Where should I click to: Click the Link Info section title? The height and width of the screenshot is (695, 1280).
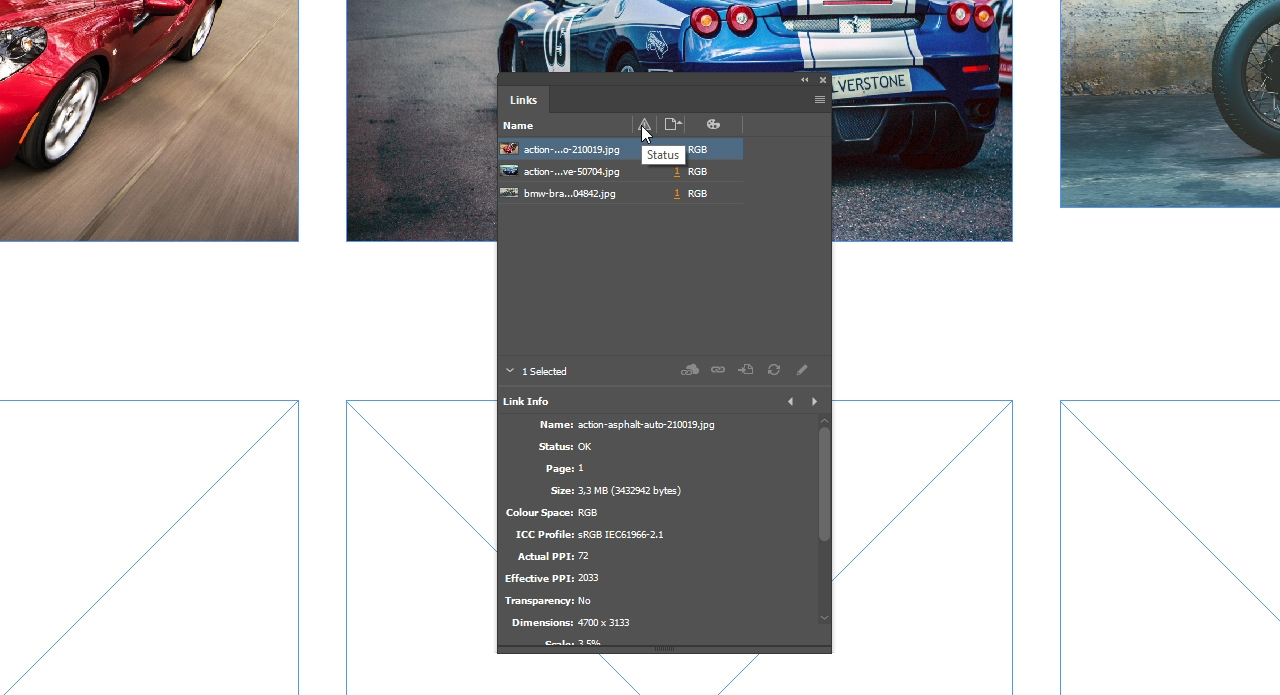(x=526, y=402)
